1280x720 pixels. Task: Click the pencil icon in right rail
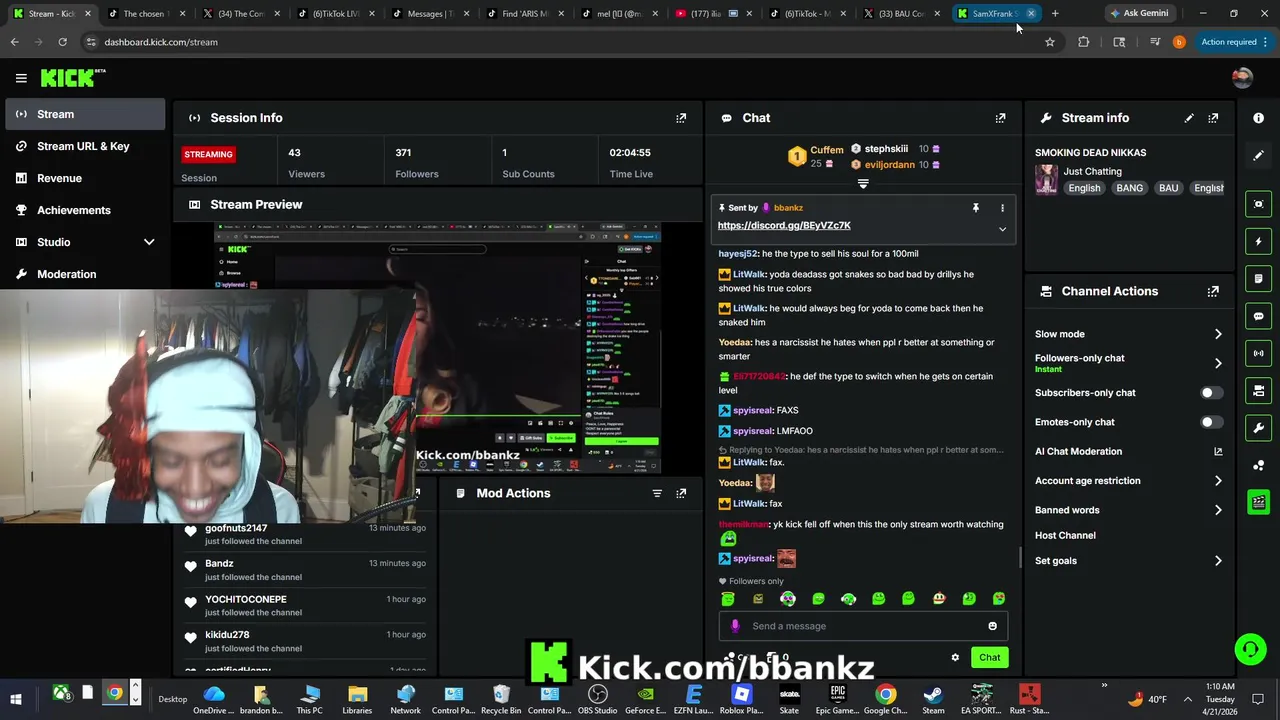pyautogui.click(x=1258, y=155)
